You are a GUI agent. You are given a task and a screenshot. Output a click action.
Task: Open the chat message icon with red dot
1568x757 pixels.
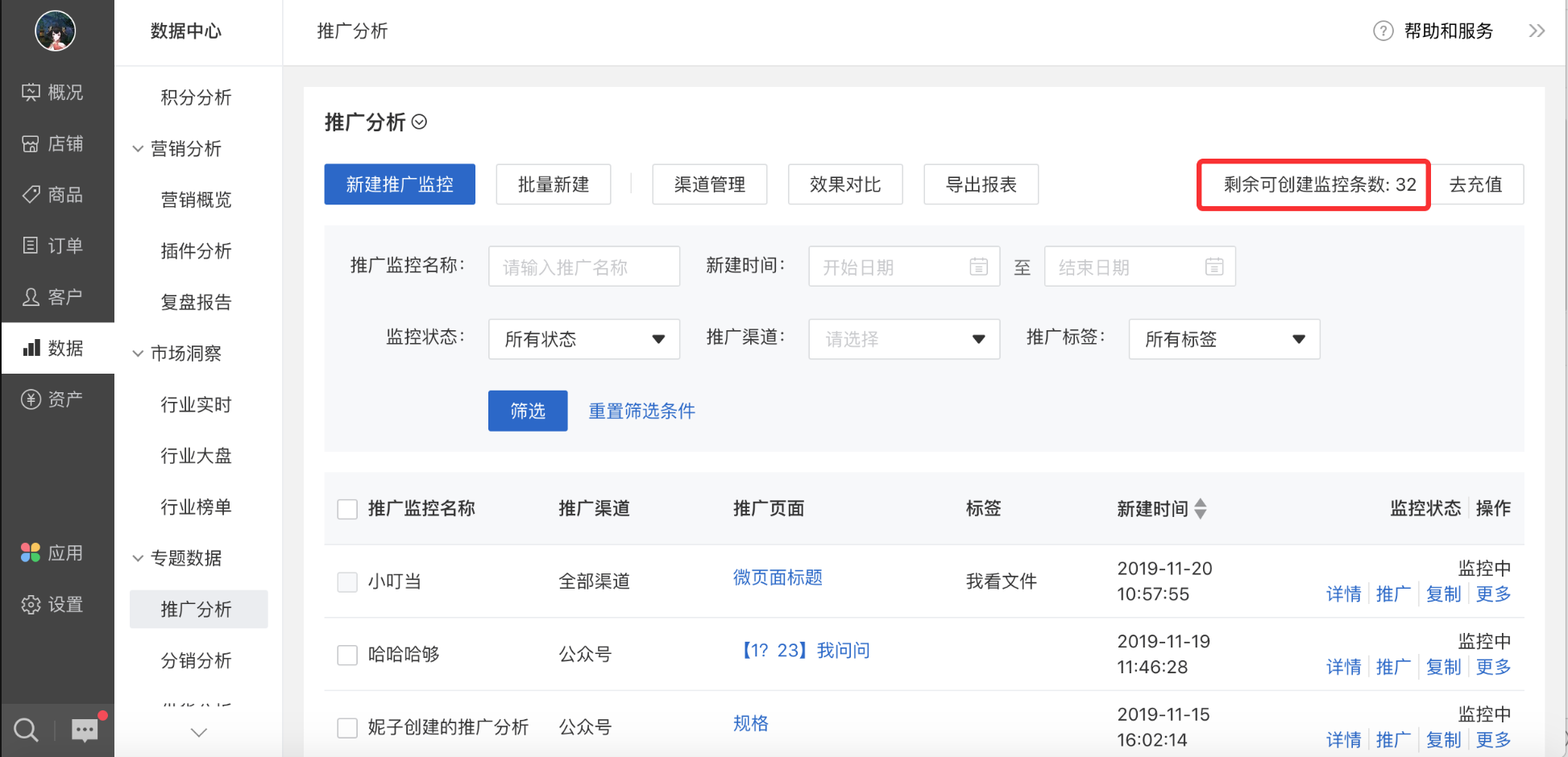[x=85, y=730]
